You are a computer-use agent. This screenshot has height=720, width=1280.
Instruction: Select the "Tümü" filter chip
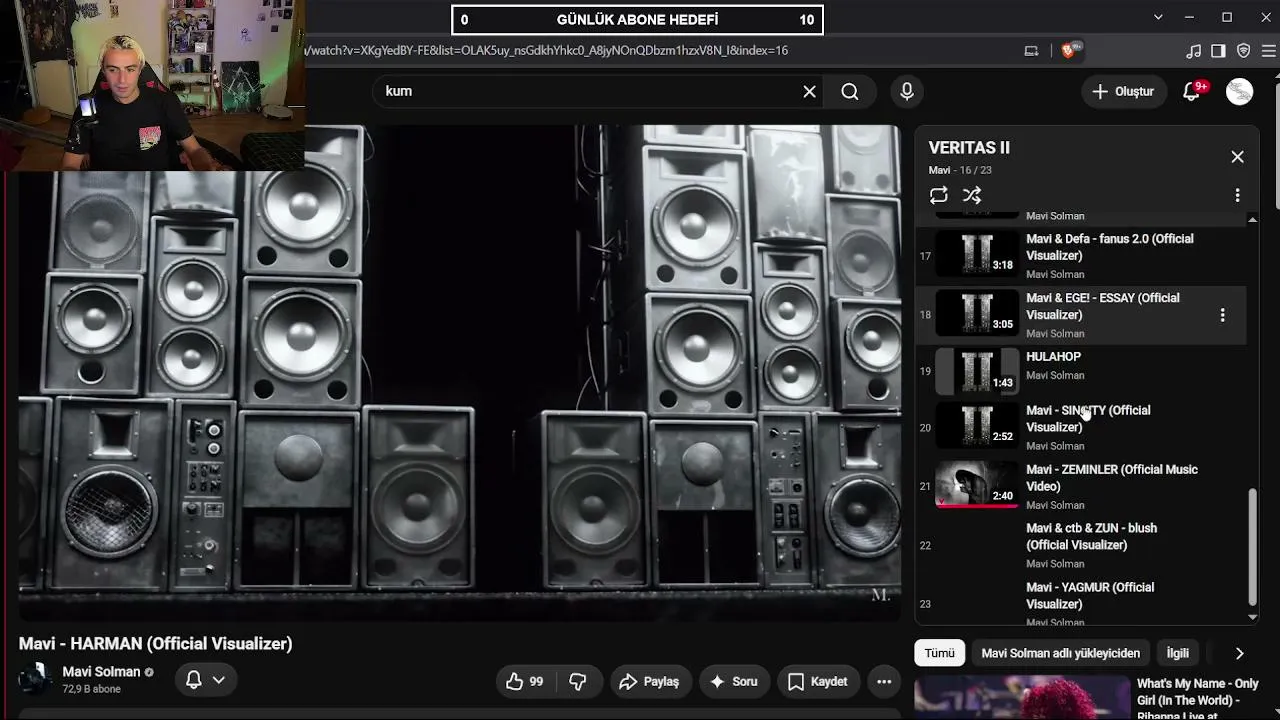(x=939, y=653)
